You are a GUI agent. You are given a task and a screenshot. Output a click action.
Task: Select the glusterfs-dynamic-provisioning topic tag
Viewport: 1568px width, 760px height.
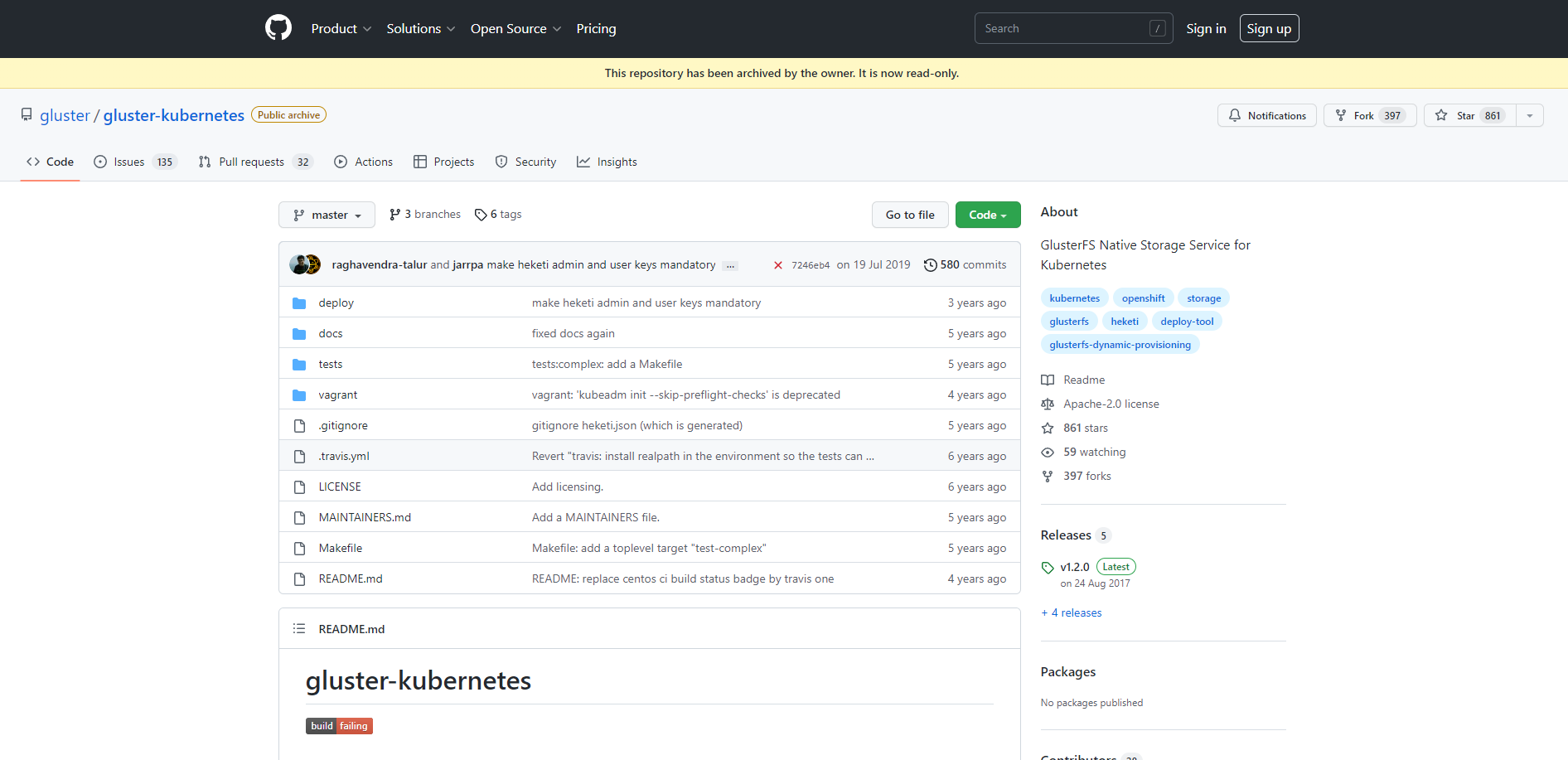point(1120,345)
